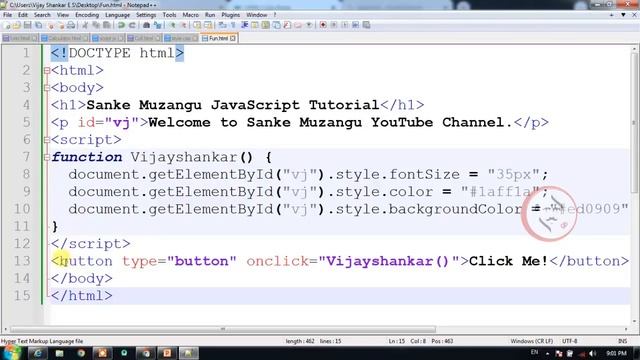Click the Close All toolbar icon
This screenshot has height=360, width=640.
(x=61, y=25)
